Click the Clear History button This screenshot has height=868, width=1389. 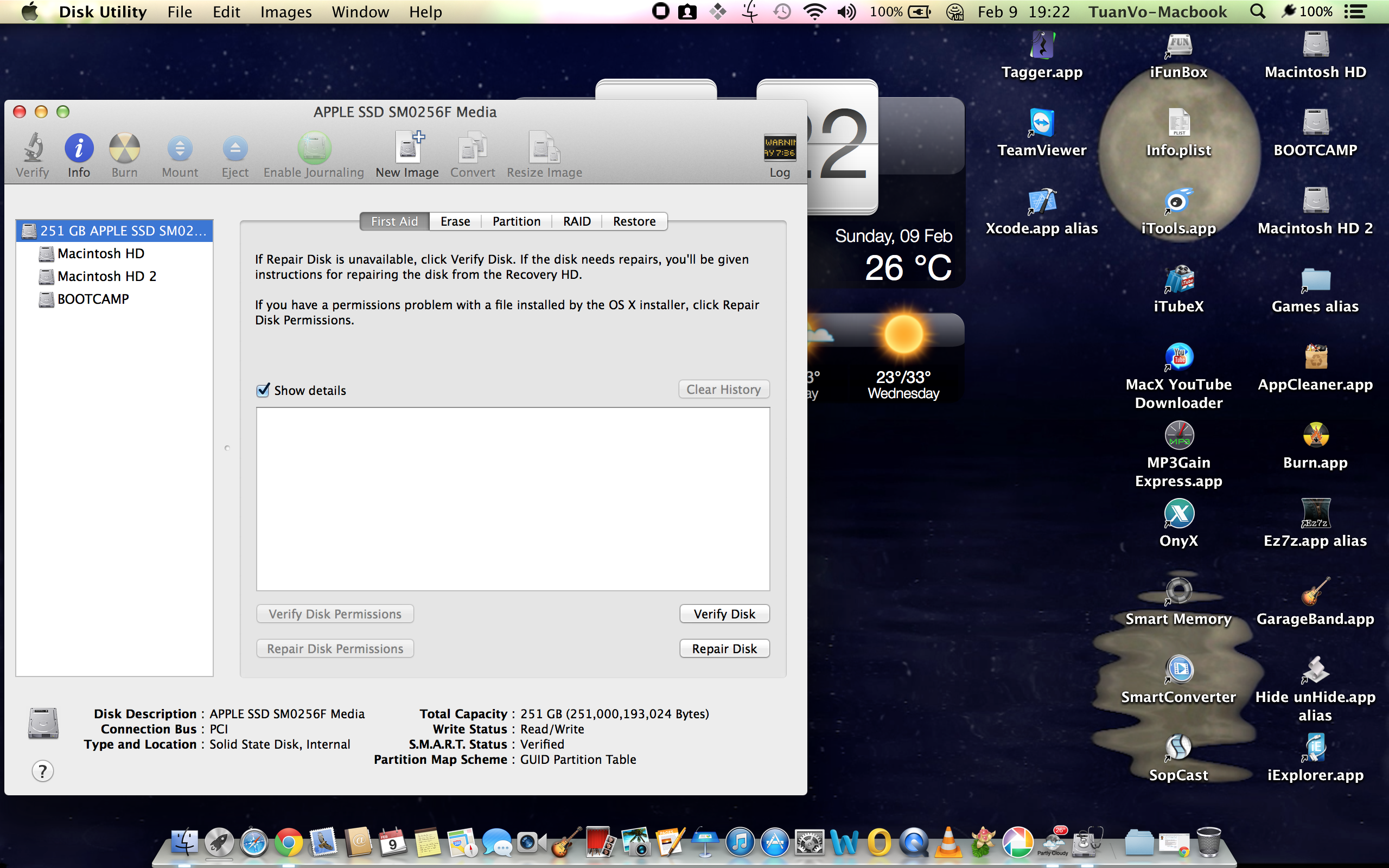[x=724, y=389]
